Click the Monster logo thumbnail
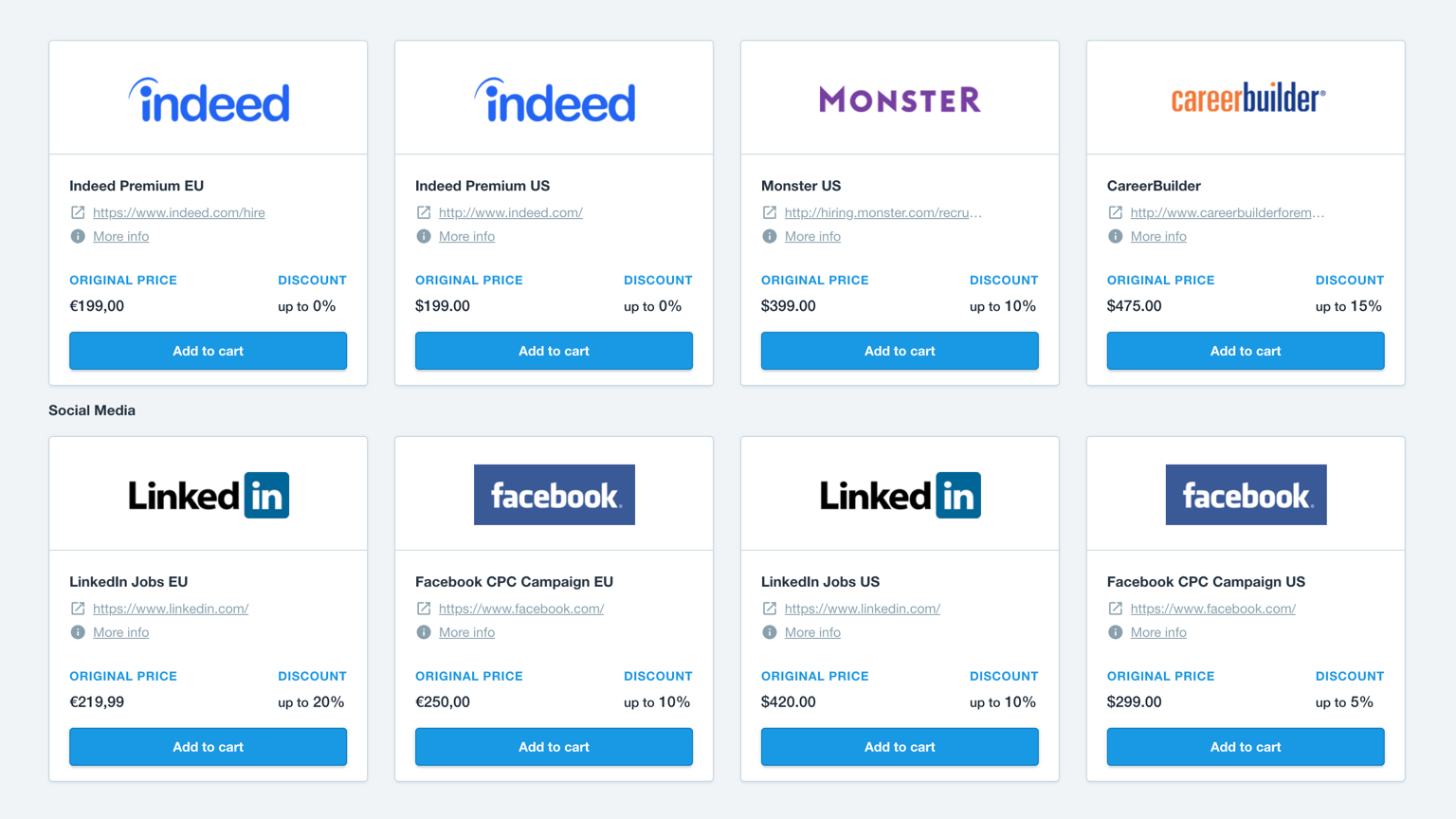 [x=900, y=99]
